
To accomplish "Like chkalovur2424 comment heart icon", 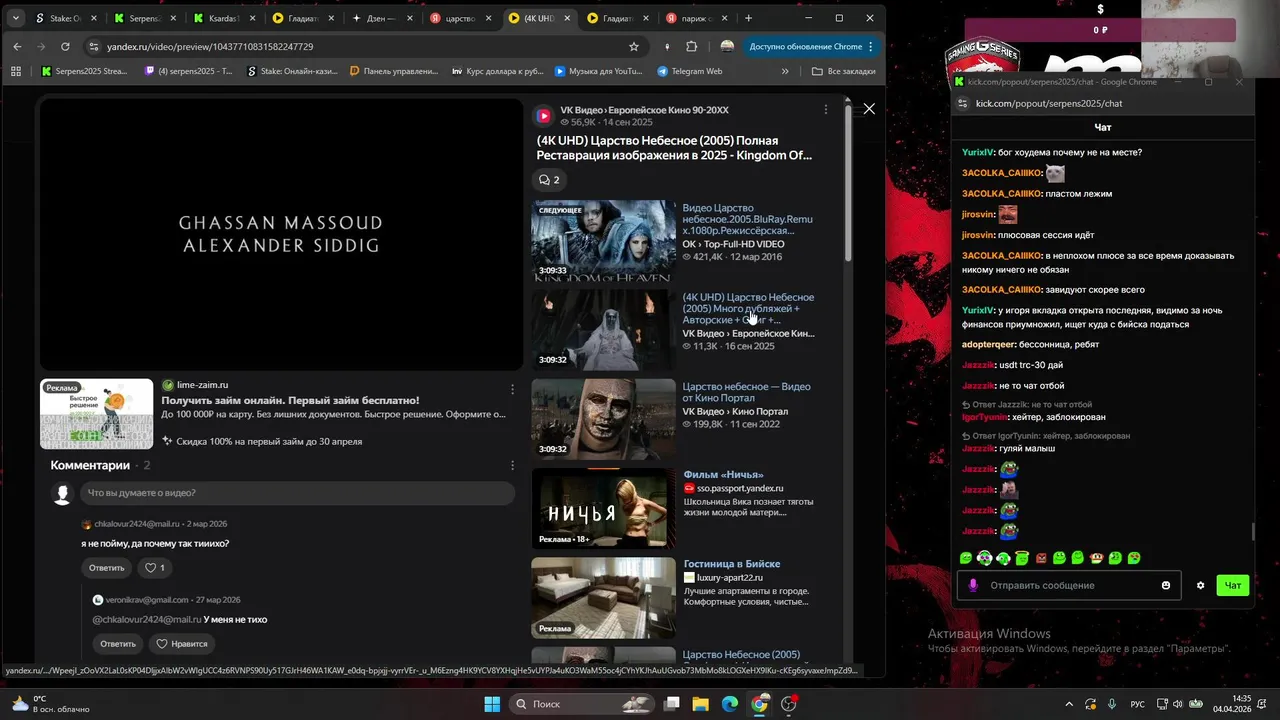I will tap(154, 568).
